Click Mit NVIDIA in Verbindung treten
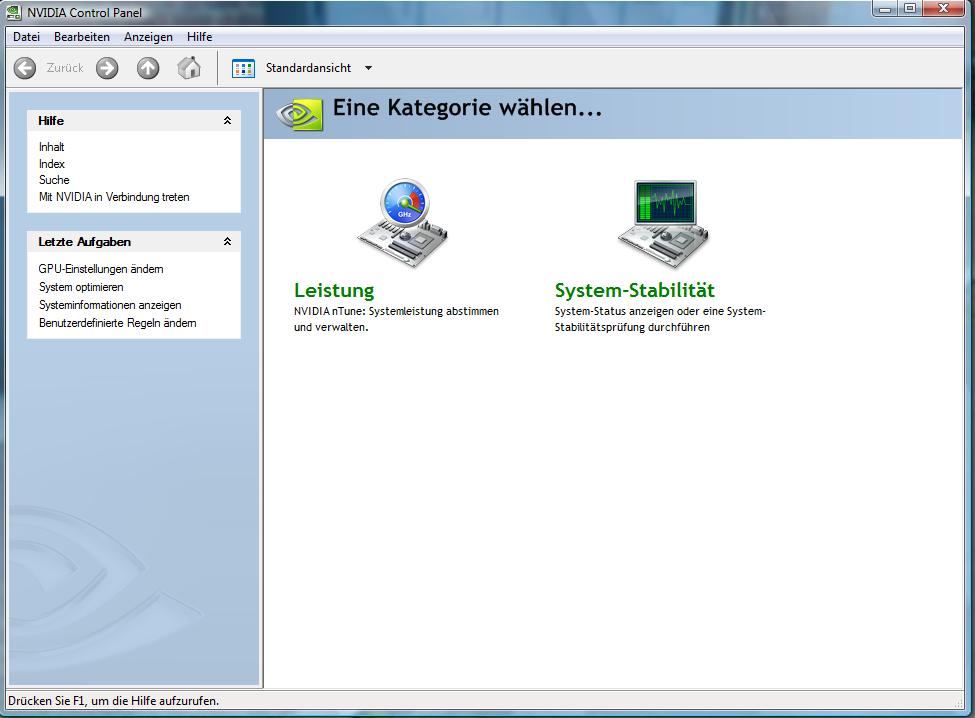 [114, 196]
